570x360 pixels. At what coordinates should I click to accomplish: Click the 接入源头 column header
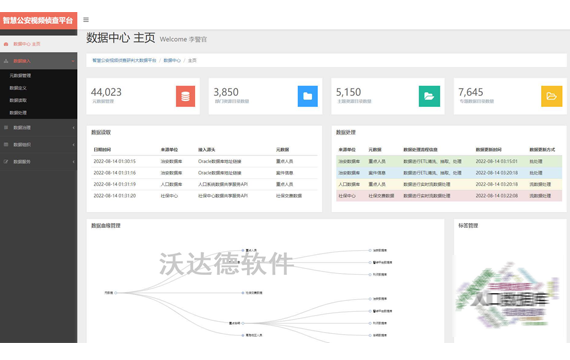coord(206,149)
